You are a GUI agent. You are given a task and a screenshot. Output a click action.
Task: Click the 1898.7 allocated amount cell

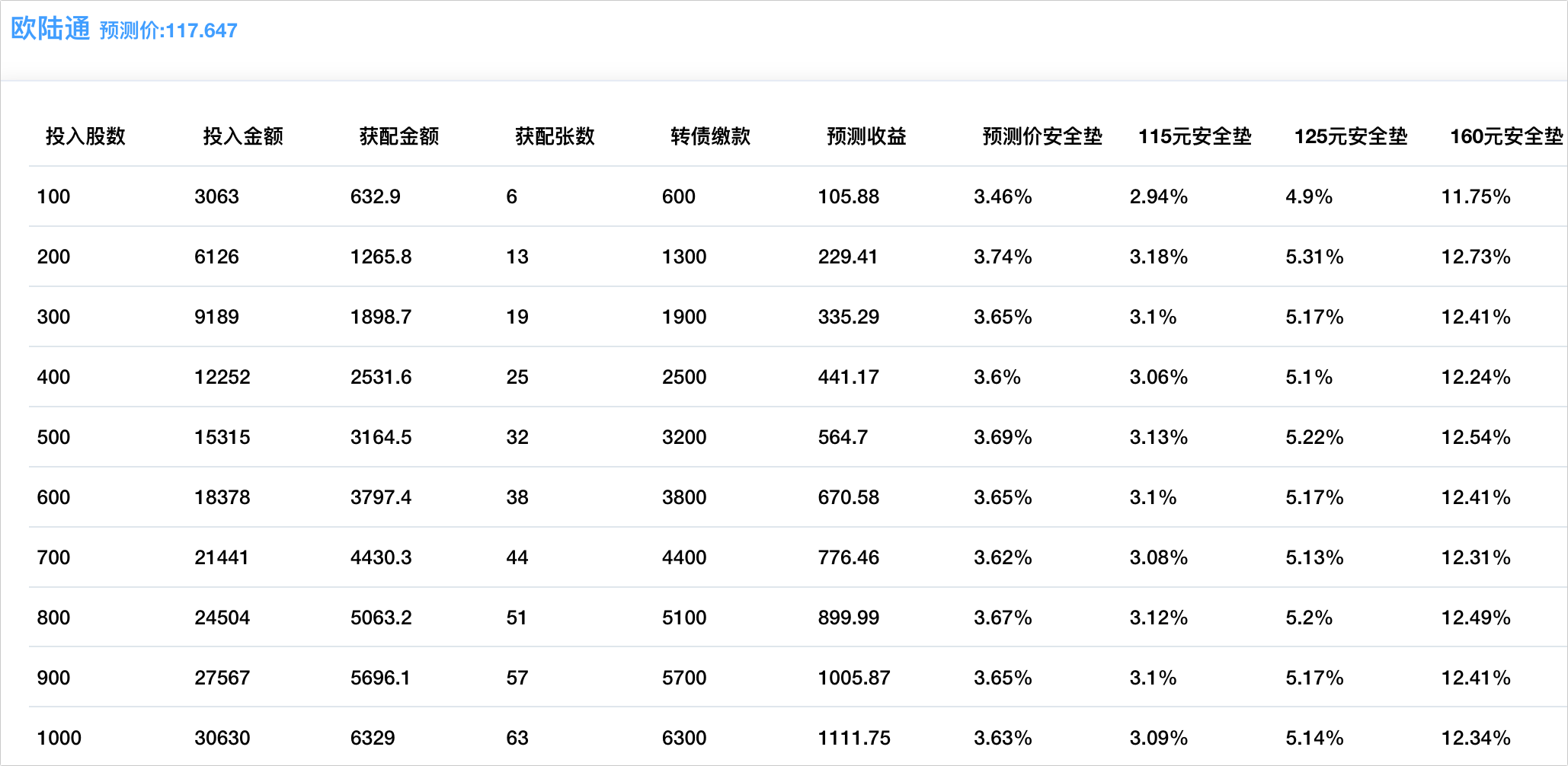coord(381,317)
